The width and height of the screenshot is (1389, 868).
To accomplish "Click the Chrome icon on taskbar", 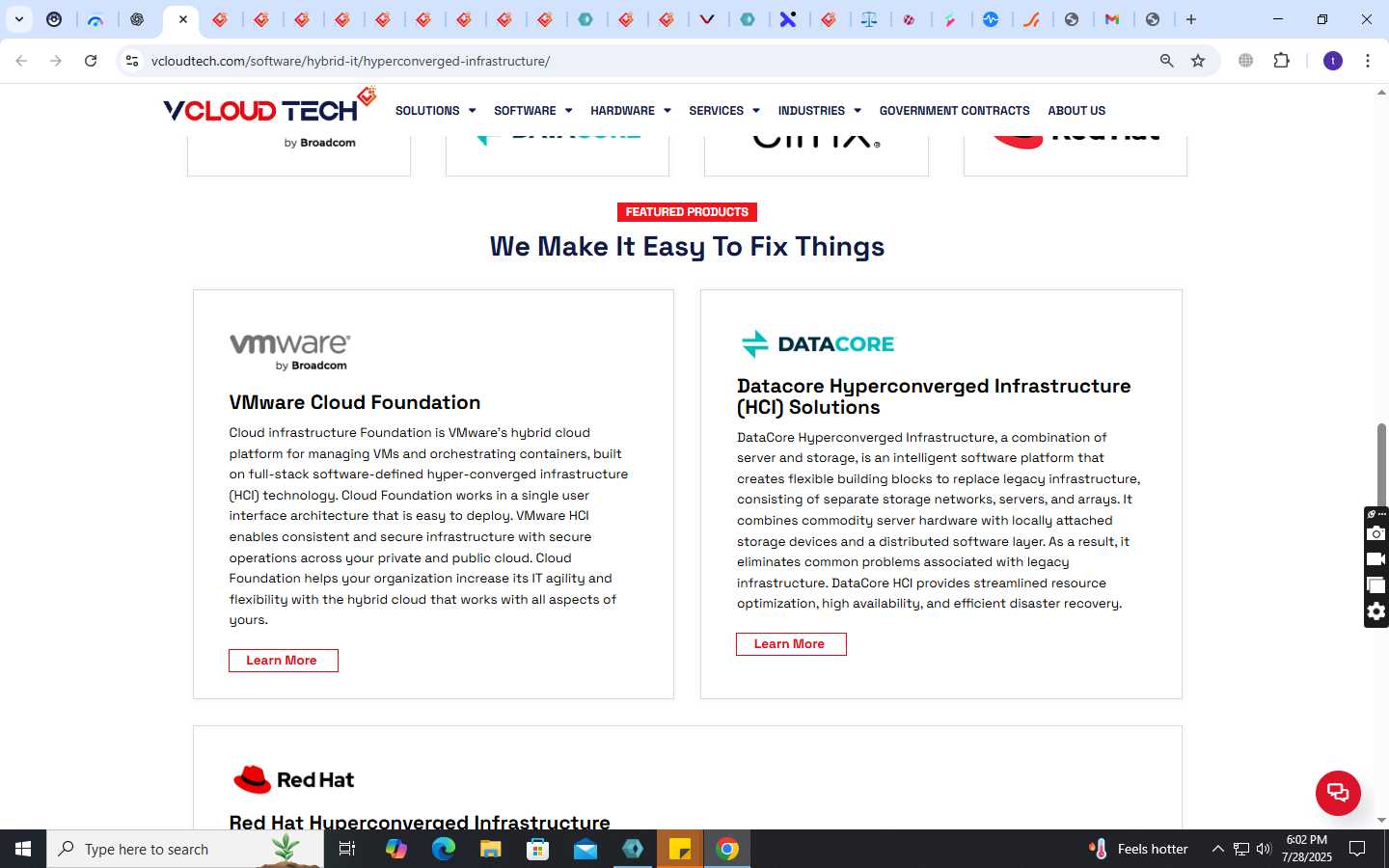I will (x=727, y=849).
